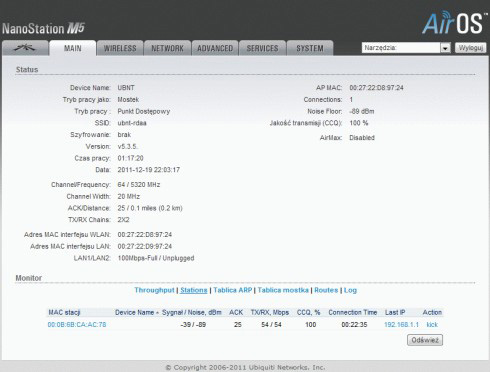
Task: Open the Log link
Action: coord(350,290)
